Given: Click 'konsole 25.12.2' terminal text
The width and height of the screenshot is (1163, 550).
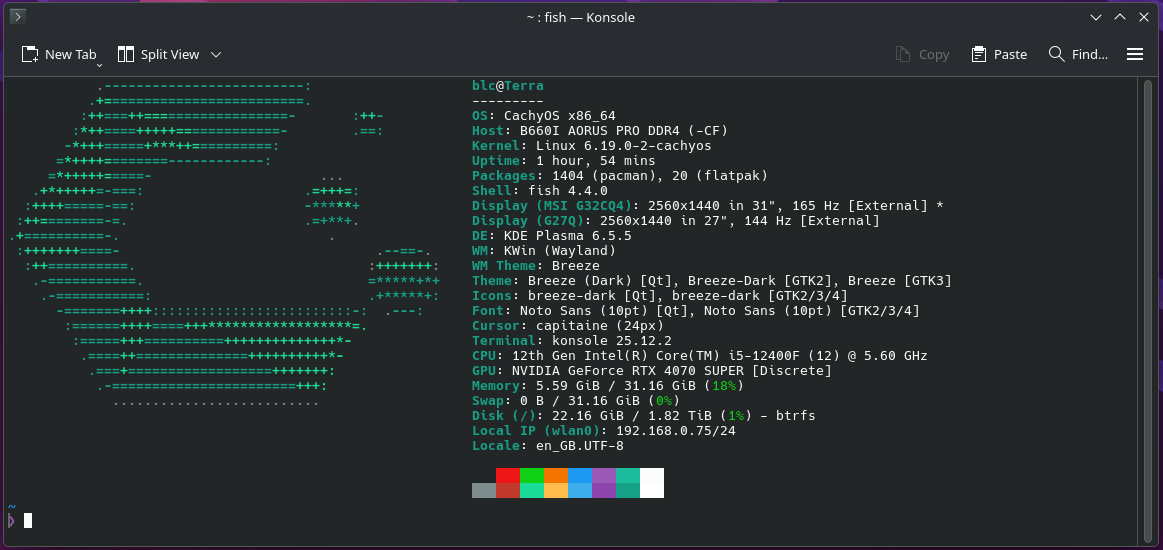Looking at the screenshot, I should pyautogui.click(x=612, y=341).
